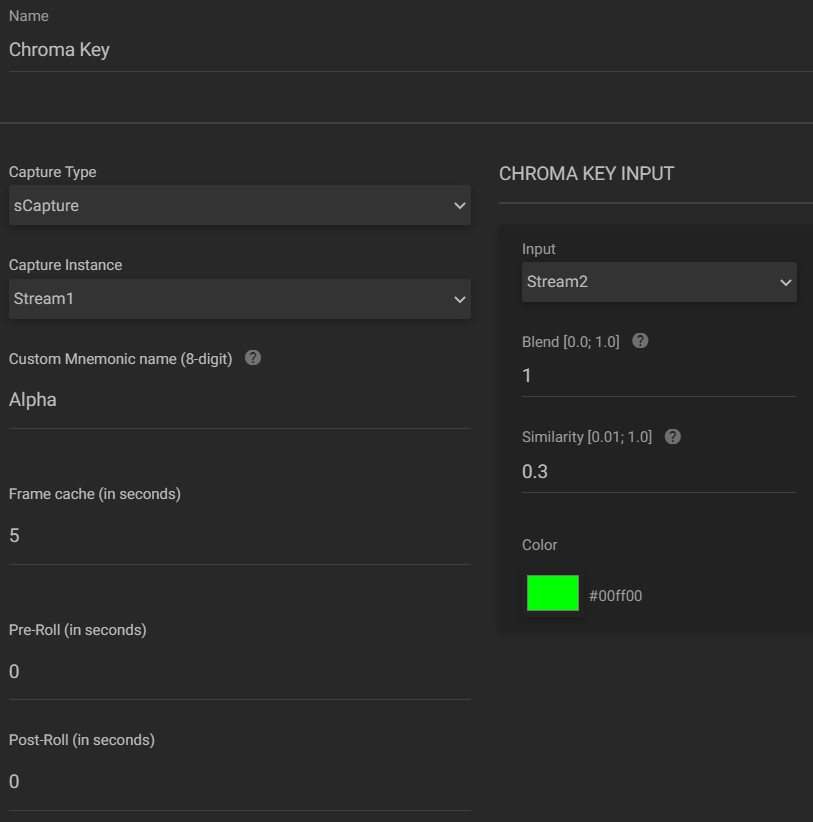The image size is (813, 822).
Task: Click the Similarity help question mark icon
Action: click(x=673, y=436)
